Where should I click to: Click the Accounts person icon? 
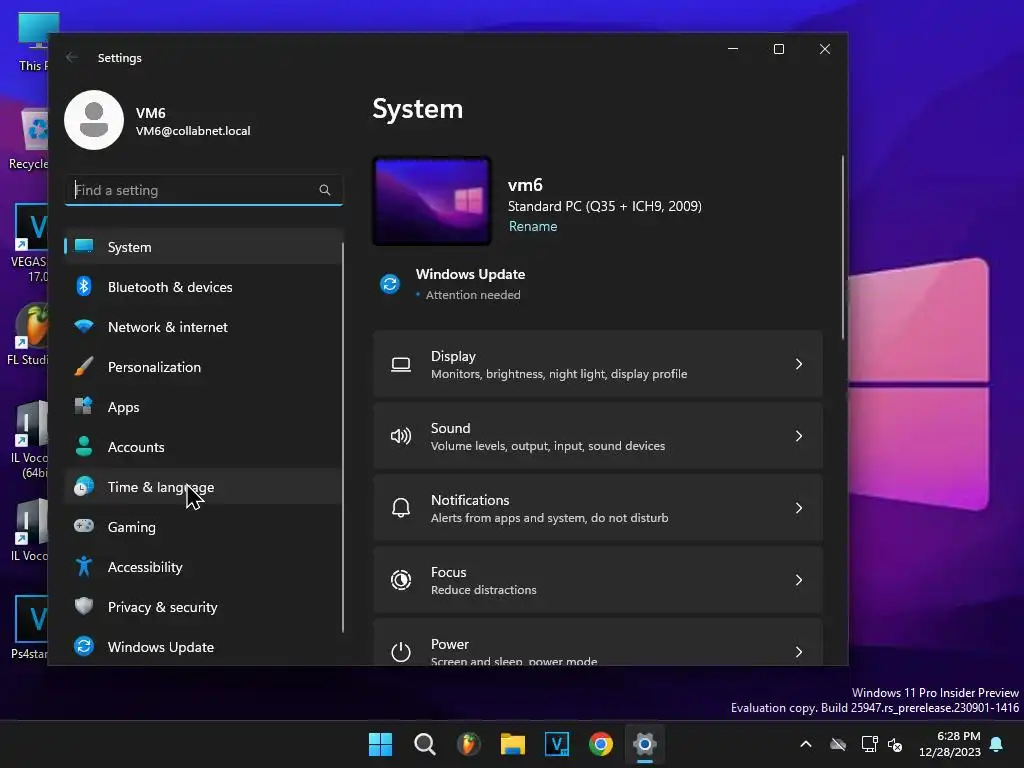point(84,446)
